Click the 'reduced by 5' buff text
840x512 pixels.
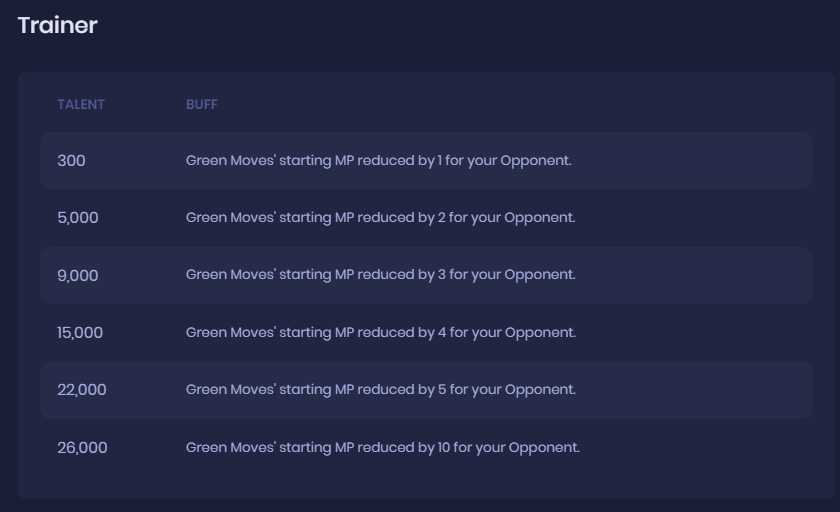click(381, 389)
